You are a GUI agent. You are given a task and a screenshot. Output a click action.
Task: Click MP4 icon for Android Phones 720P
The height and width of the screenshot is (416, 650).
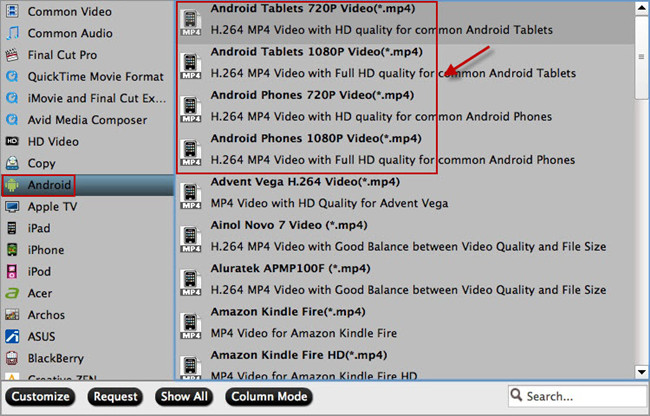pos(191,109)
